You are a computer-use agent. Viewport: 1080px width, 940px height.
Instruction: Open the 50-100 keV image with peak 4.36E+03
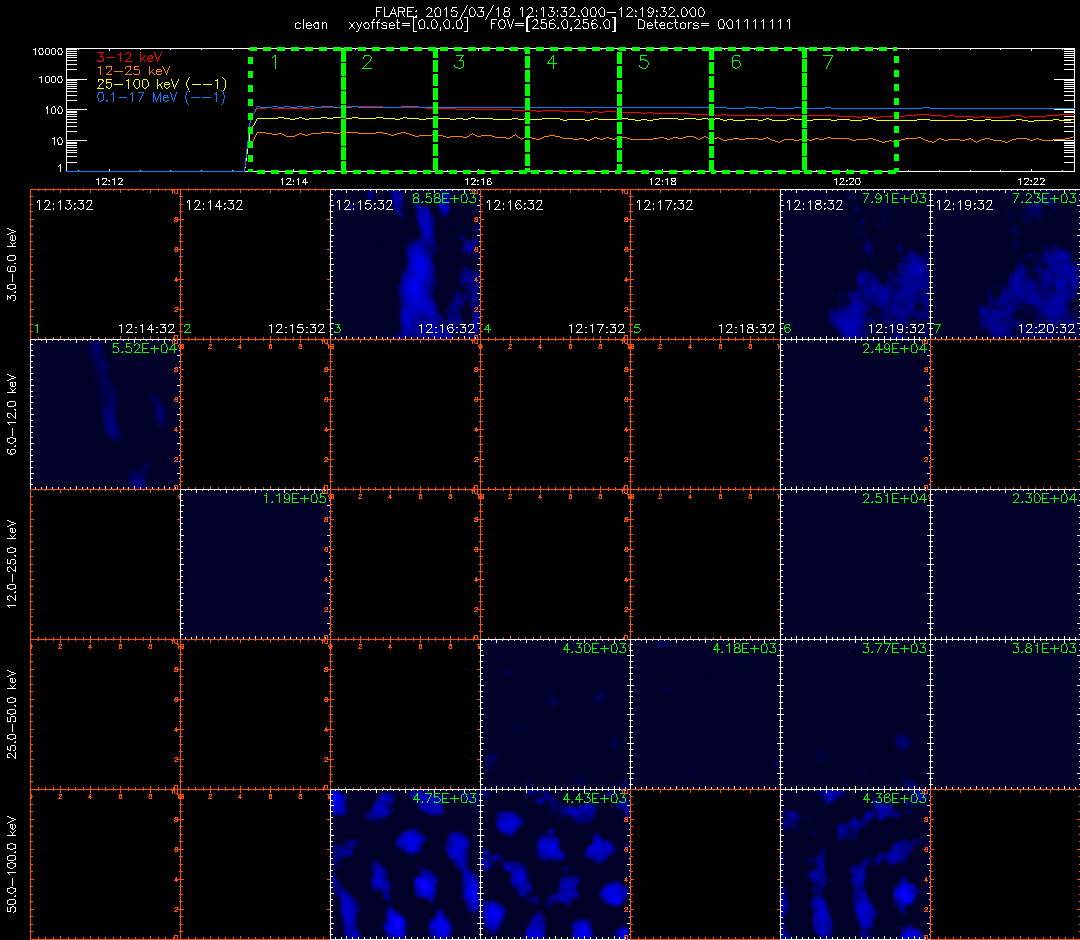click(855, 864)
